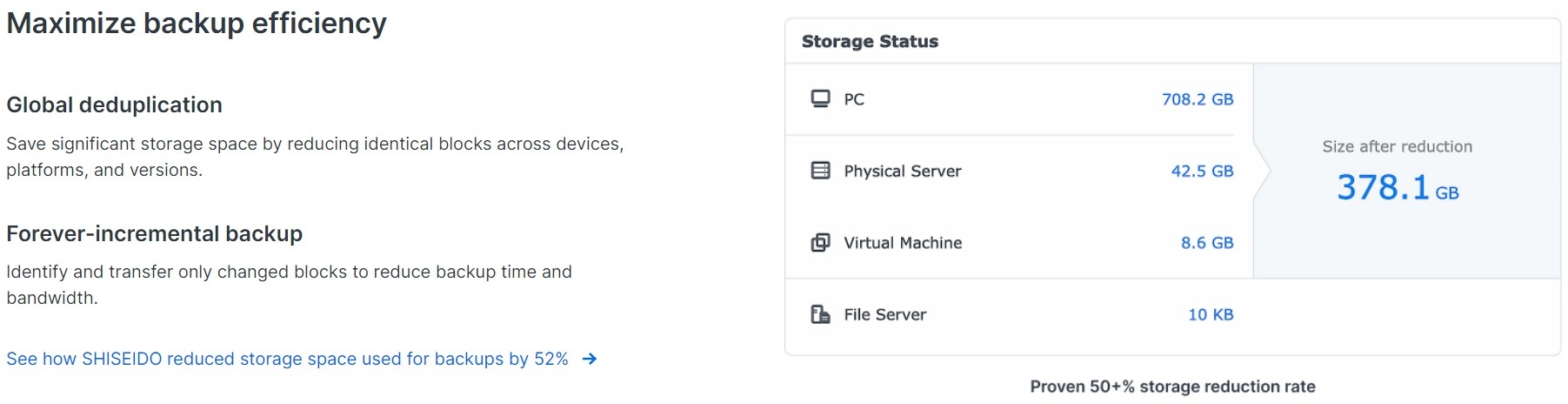
Task: Click the PC monitor icon
Action: pyautogui.click(x=820, y=98)
